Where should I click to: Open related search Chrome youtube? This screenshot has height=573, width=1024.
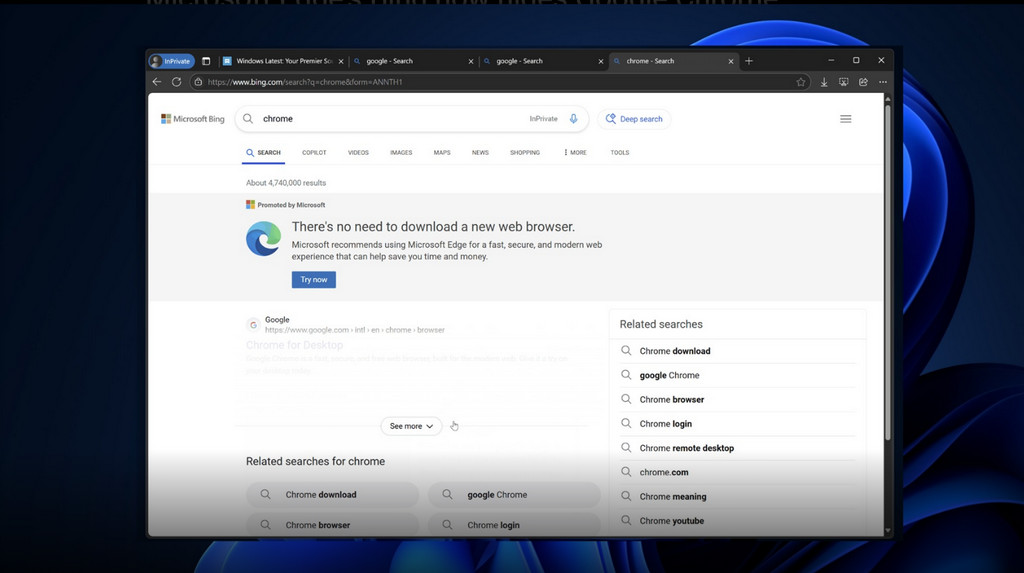[671, 521]
